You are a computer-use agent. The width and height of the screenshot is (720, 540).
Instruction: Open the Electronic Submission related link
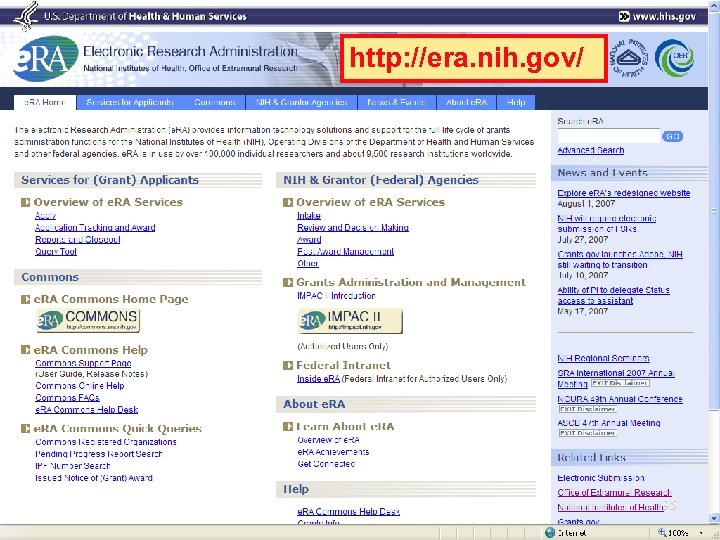601,478
